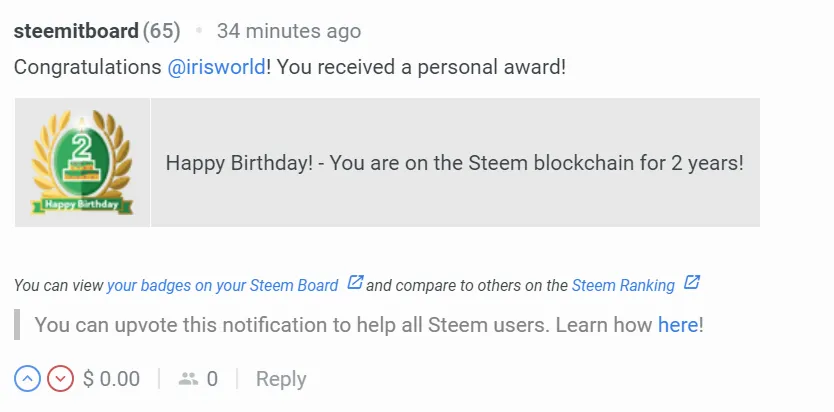This screenshot has height=412, width=834.
Task: Upvote the steemitboard comment
Action: 27,379
